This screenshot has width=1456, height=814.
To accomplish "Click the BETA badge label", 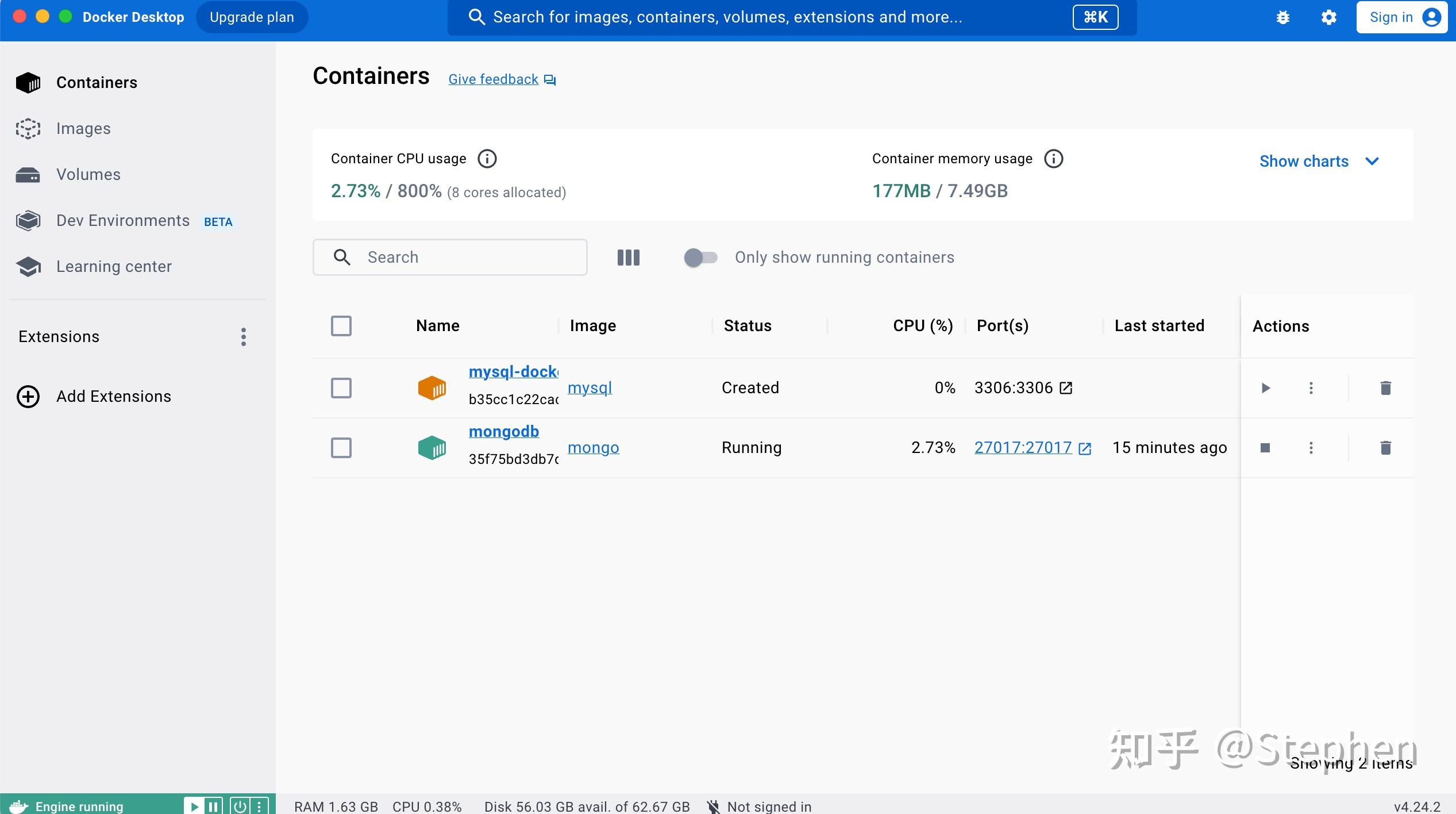I will tap(218, 222).
